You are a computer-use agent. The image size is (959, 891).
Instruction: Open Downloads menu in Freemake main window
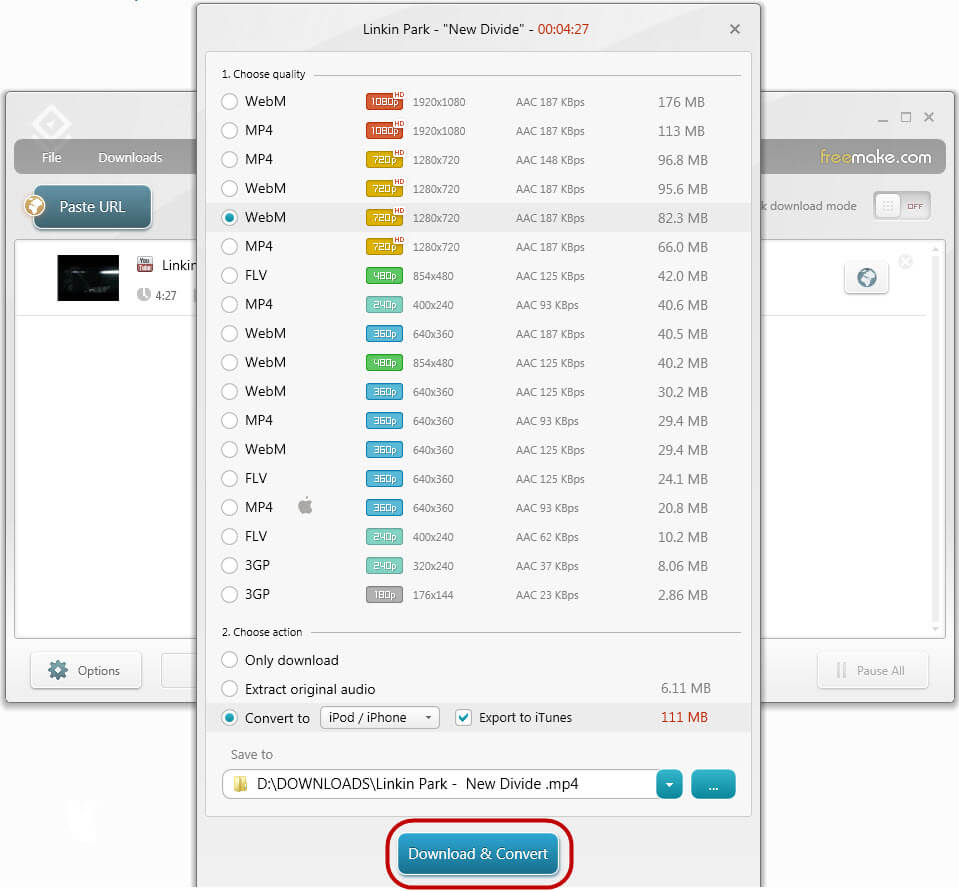[x=130, y=157]
